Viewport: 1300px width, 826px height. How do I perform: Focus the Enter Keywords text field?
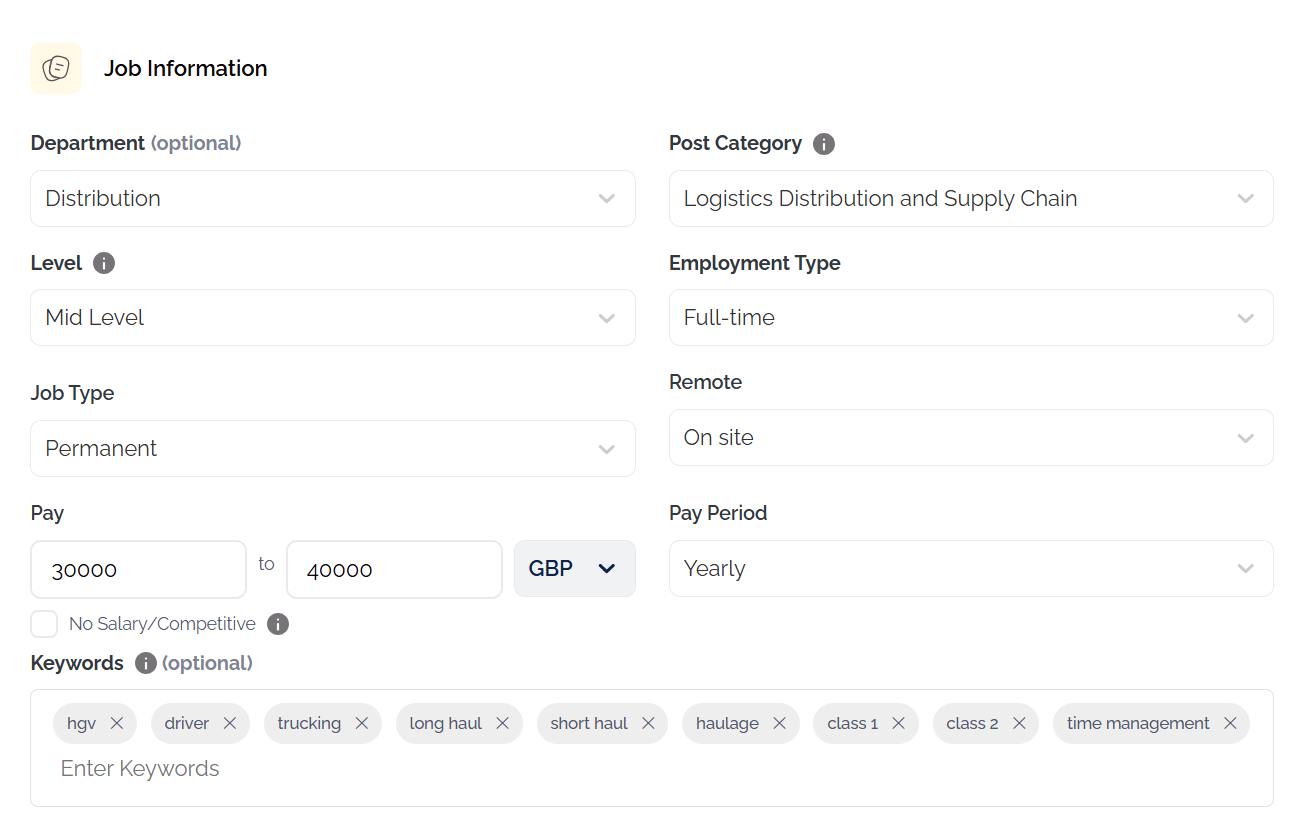point(400,768)
